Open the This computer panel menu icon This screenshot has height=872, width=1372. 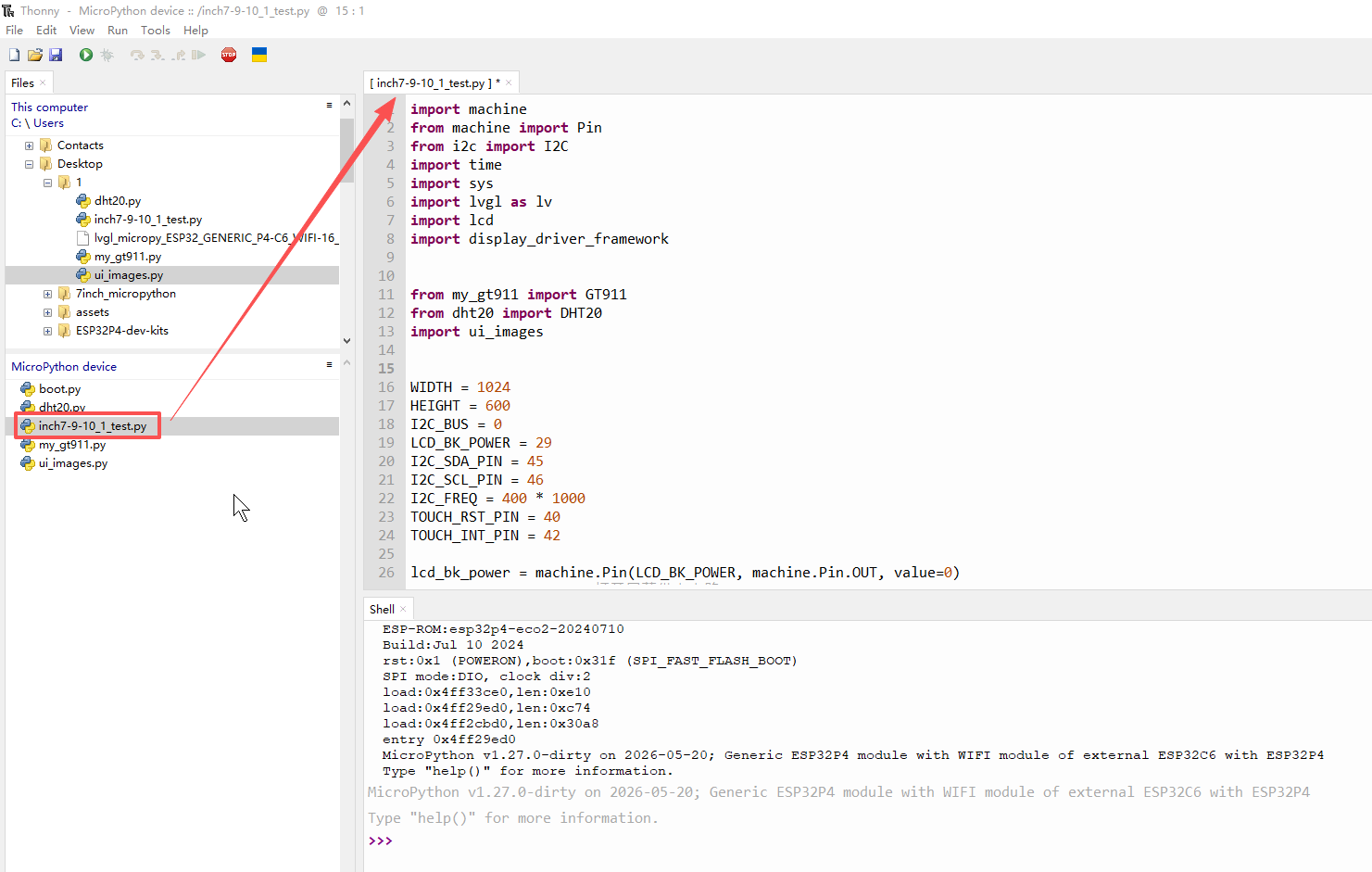coord(329,106)
